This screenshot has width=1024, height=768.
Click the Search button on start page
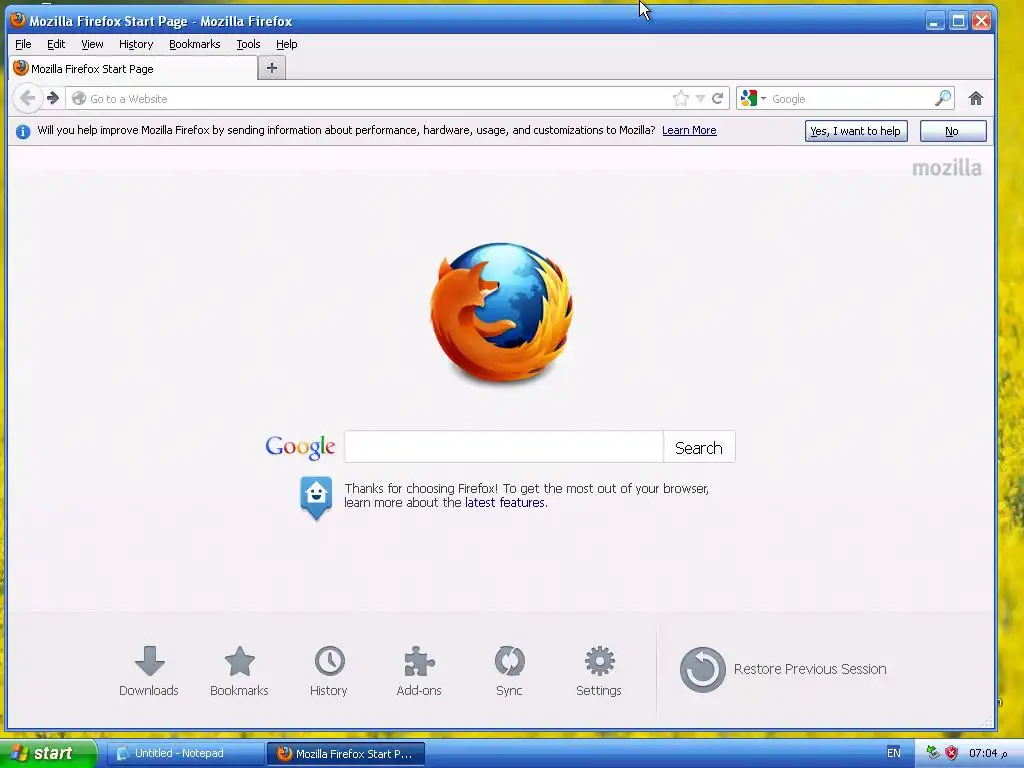(699, 447)
